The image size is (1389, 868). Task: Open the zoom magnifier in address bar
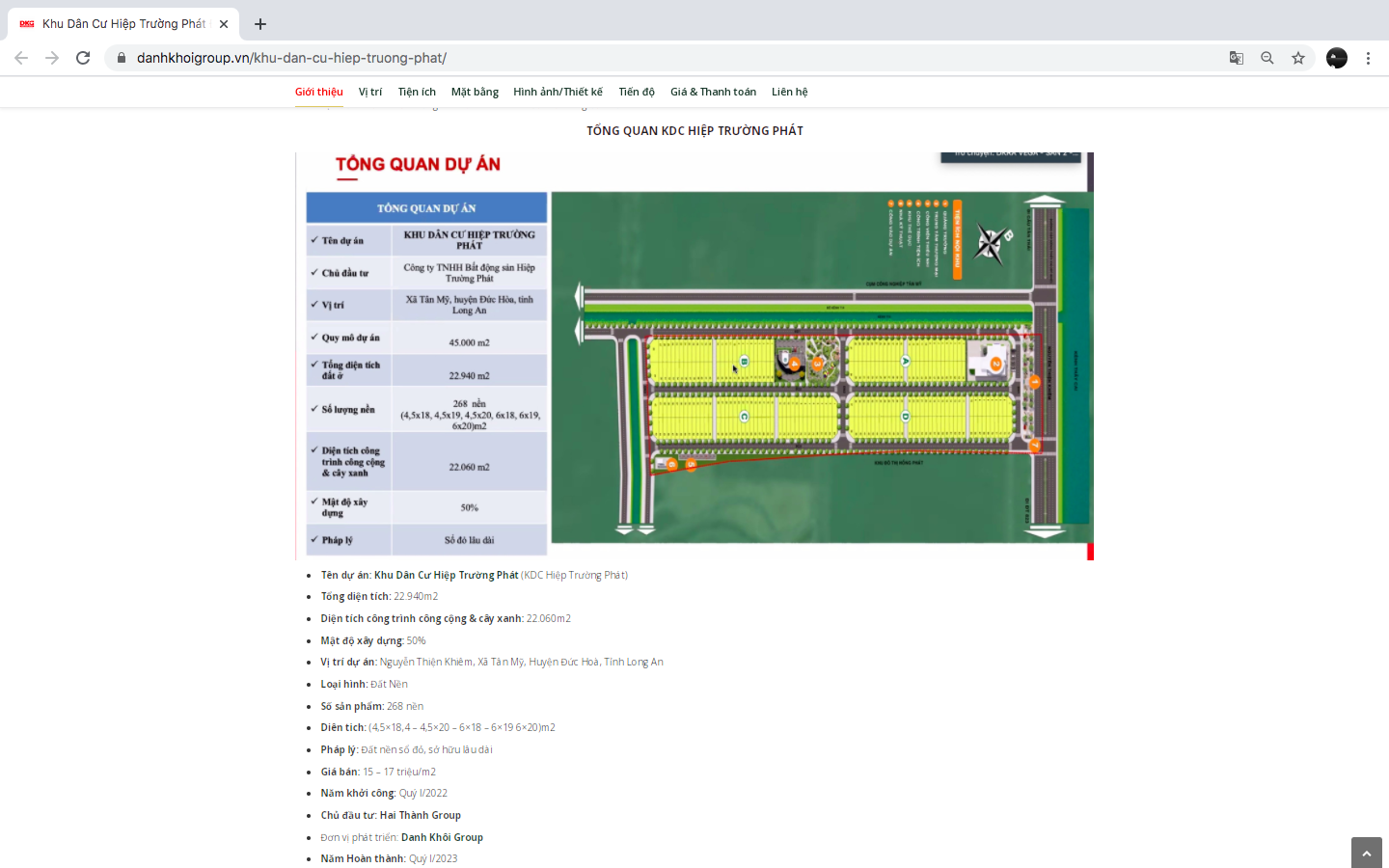click(1267, 58)
